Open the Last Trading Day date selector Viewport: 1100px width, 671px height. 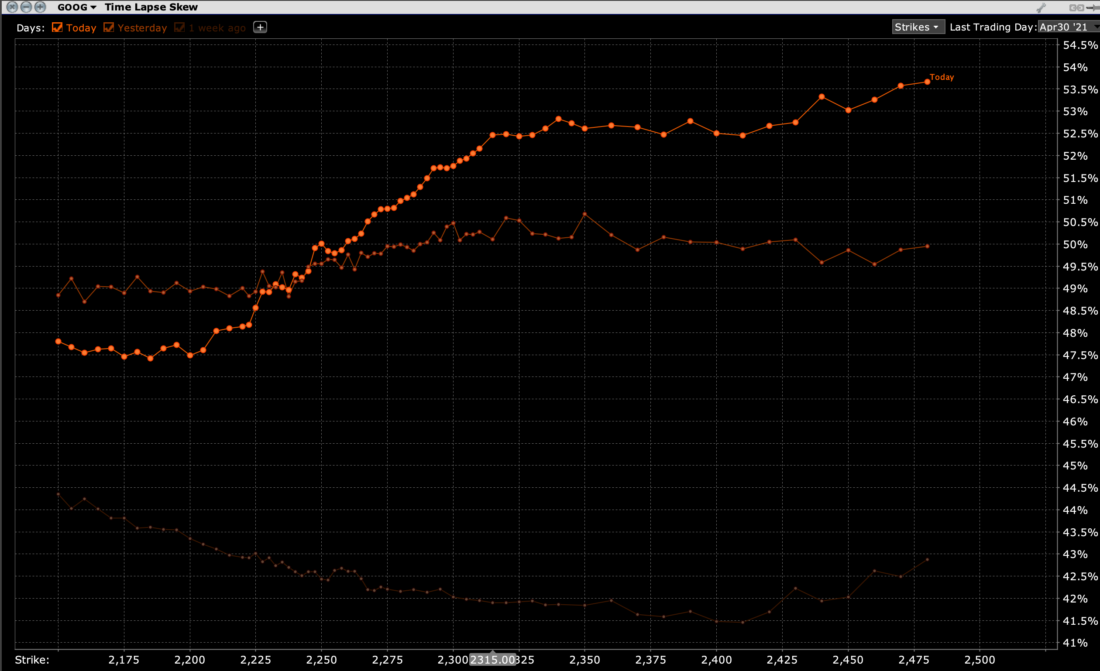coord(1067,27)
